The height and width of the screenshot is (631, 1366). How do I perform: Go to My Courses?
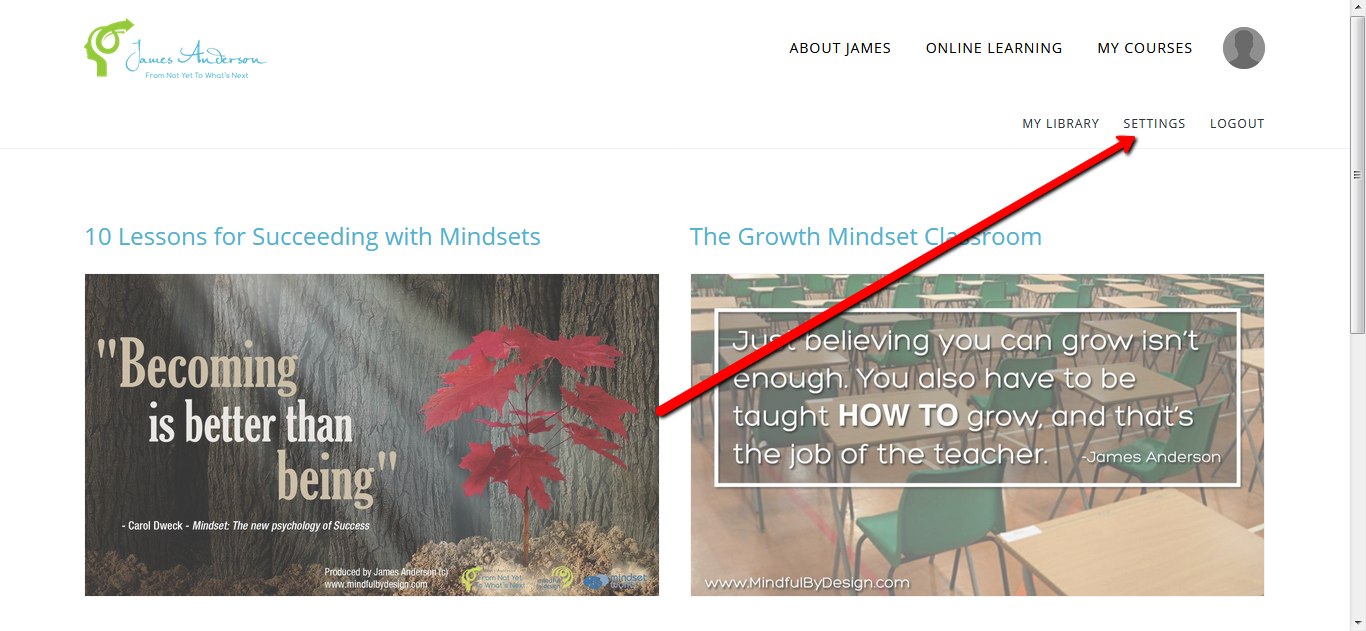point(1145,48)
